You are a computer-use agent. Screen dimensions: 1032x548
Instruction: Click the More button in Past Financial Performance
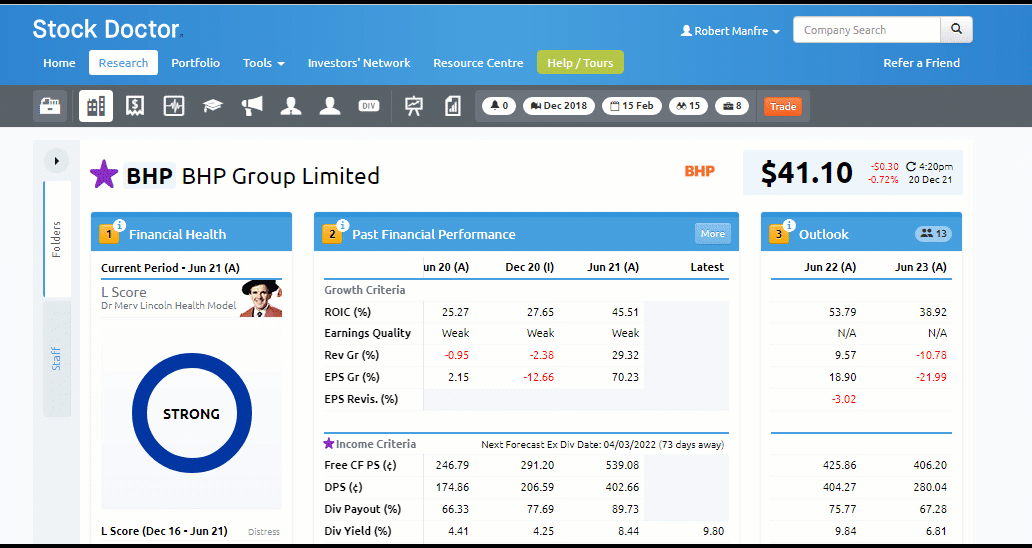(x=713, y=234)
